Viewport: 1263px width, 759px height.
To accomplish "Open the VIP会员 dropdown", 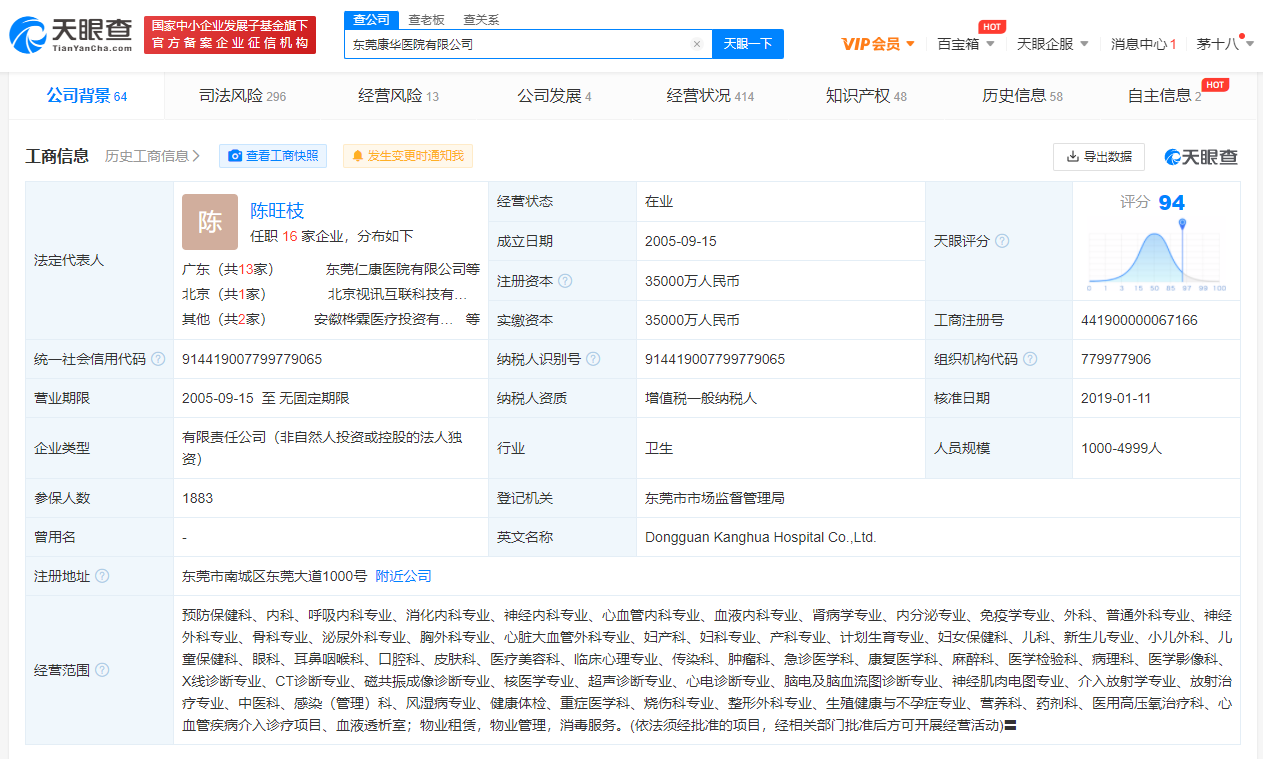I will click(878, 44).
